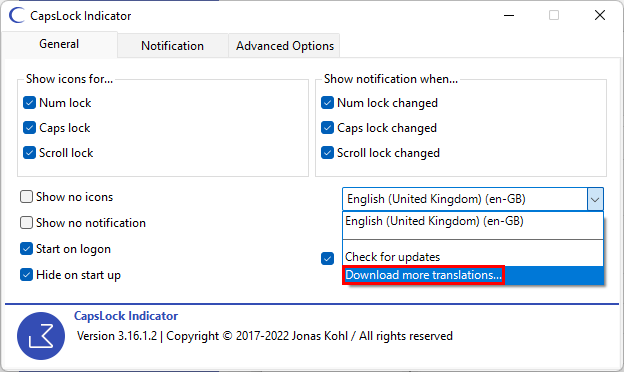Enable Show no icons option
624x372 pixels.
pyautogui.click(x=26, y=197)
